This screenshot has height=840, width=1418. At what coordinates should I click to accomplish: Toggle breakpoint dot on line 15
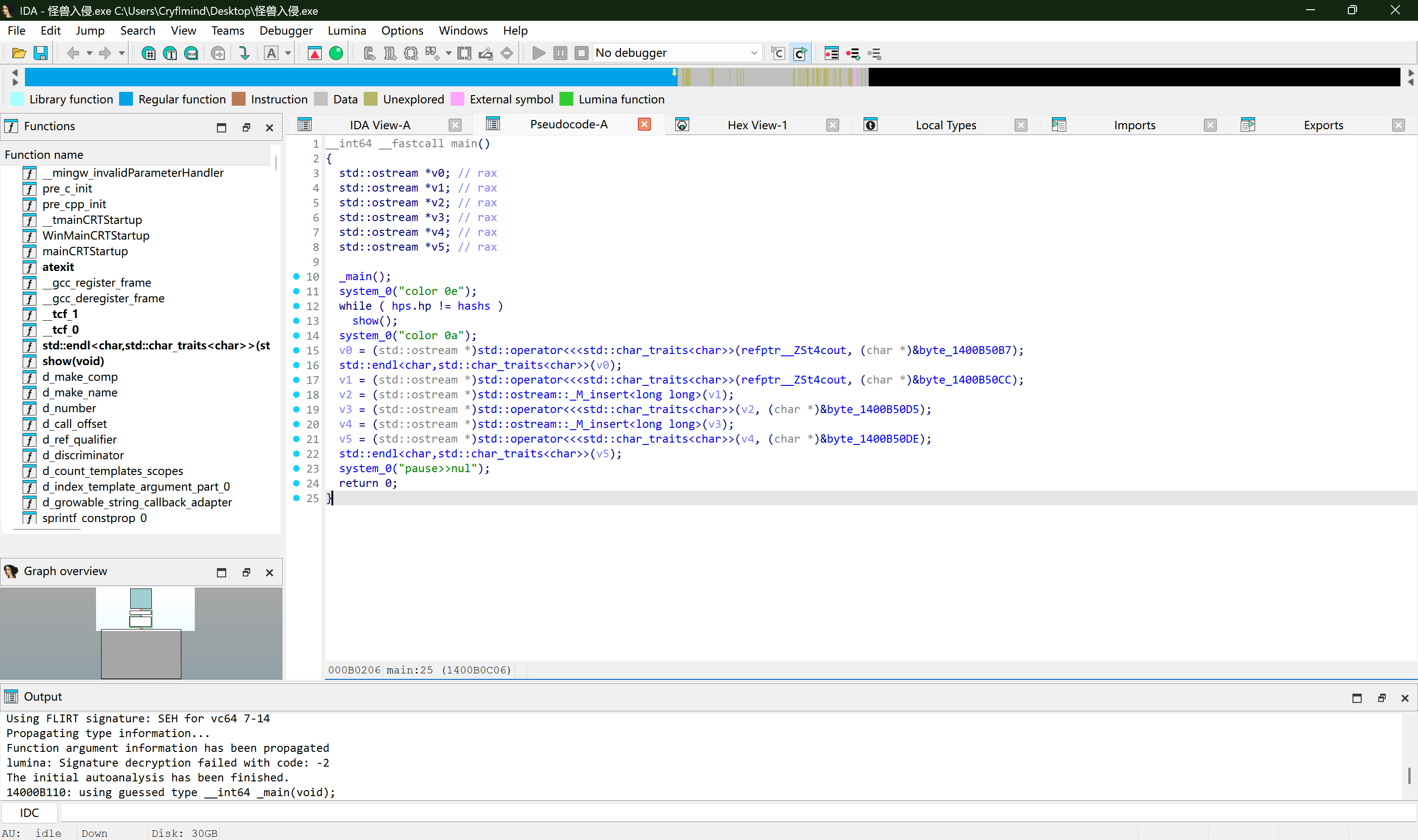pos(296,350)
